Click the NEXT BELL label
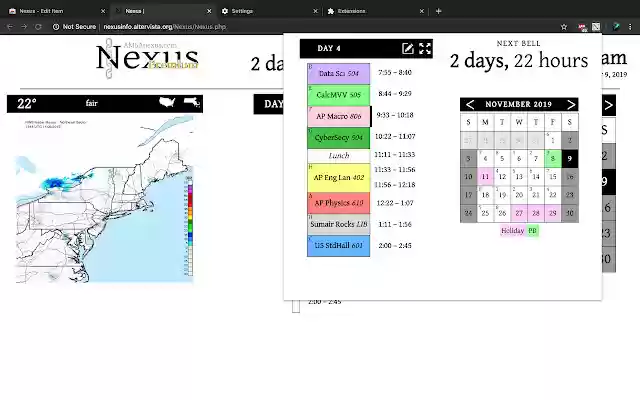This screenshot has width=640, height=400. point(518,43)
